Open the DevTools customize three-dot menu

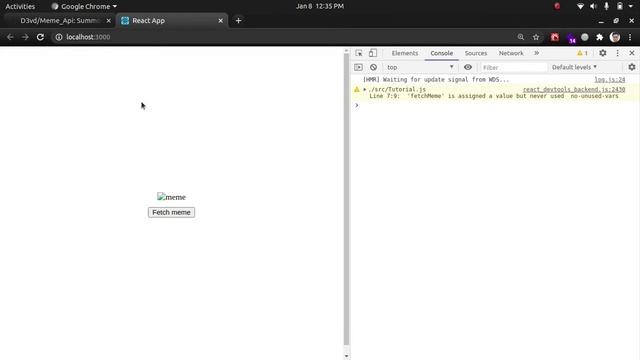pyautogui.click(x=617, y=53)
